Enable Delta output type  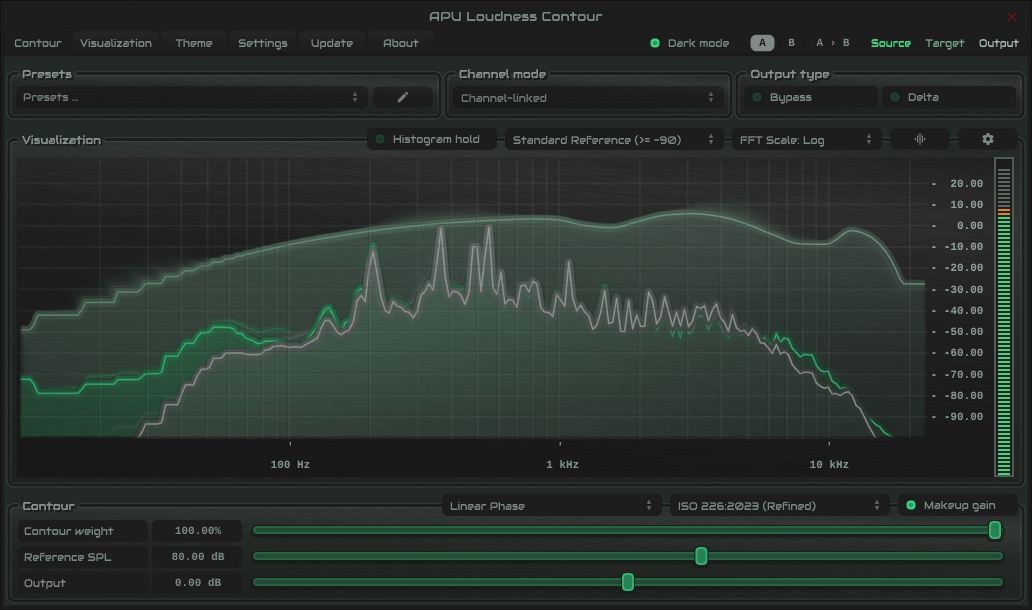[x=949, y=97]
